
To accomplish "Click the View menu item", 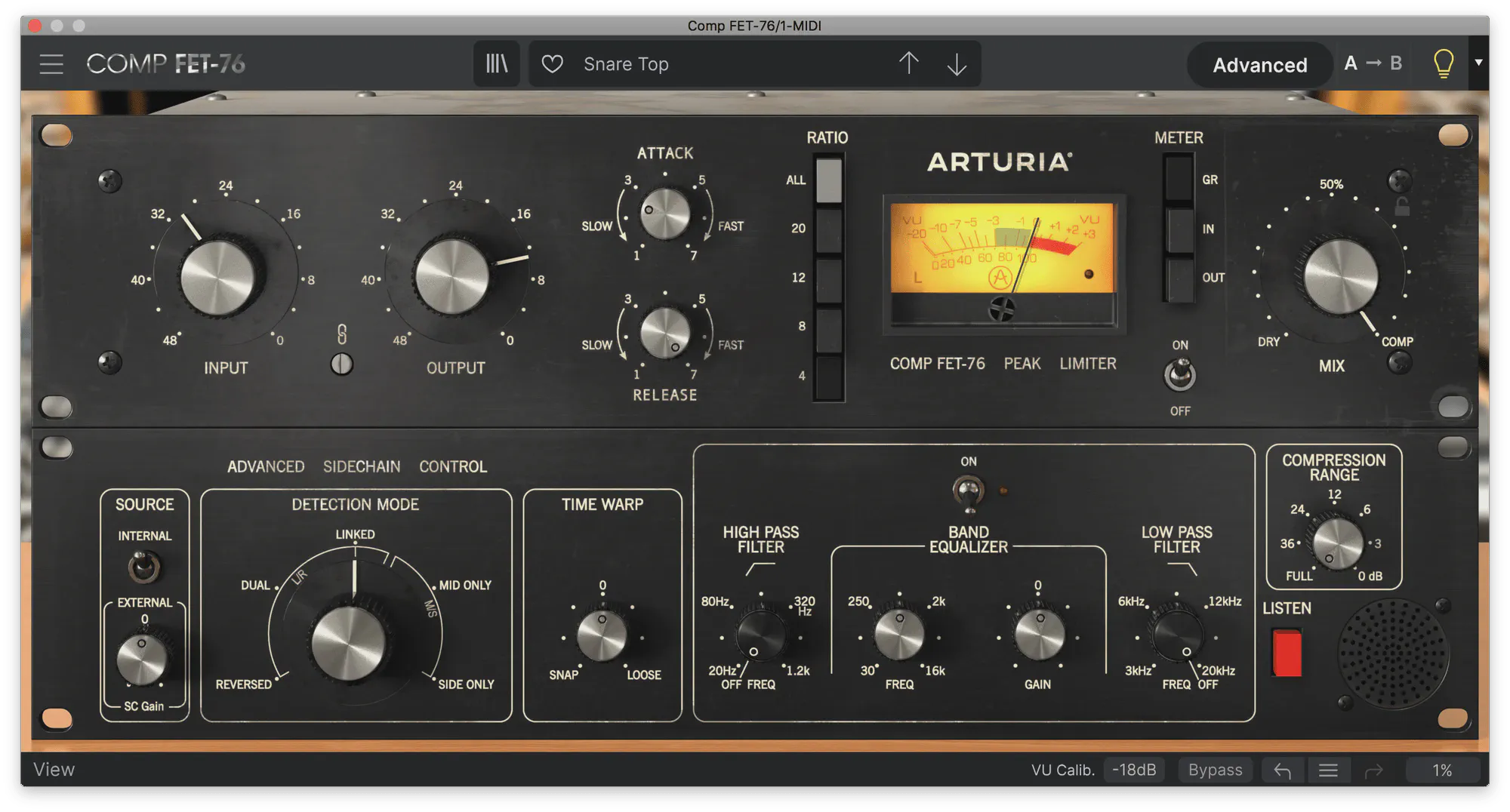I will (x=54, y=770).
